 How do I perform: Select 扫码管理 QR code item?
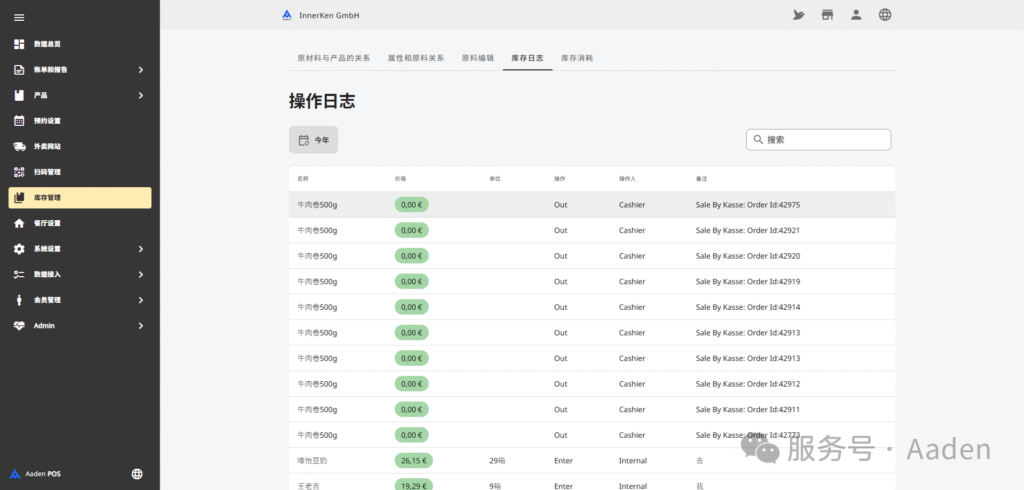pos(47,172)
